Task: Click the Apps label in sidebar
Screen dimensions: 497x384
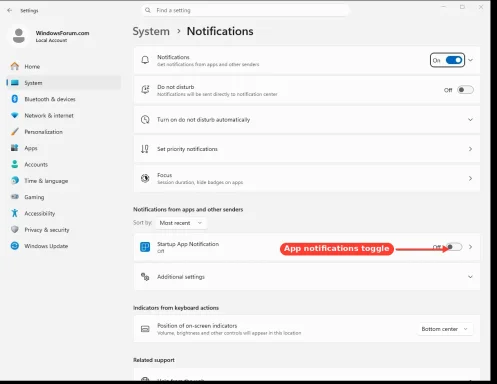Action: tap(31, 148)
